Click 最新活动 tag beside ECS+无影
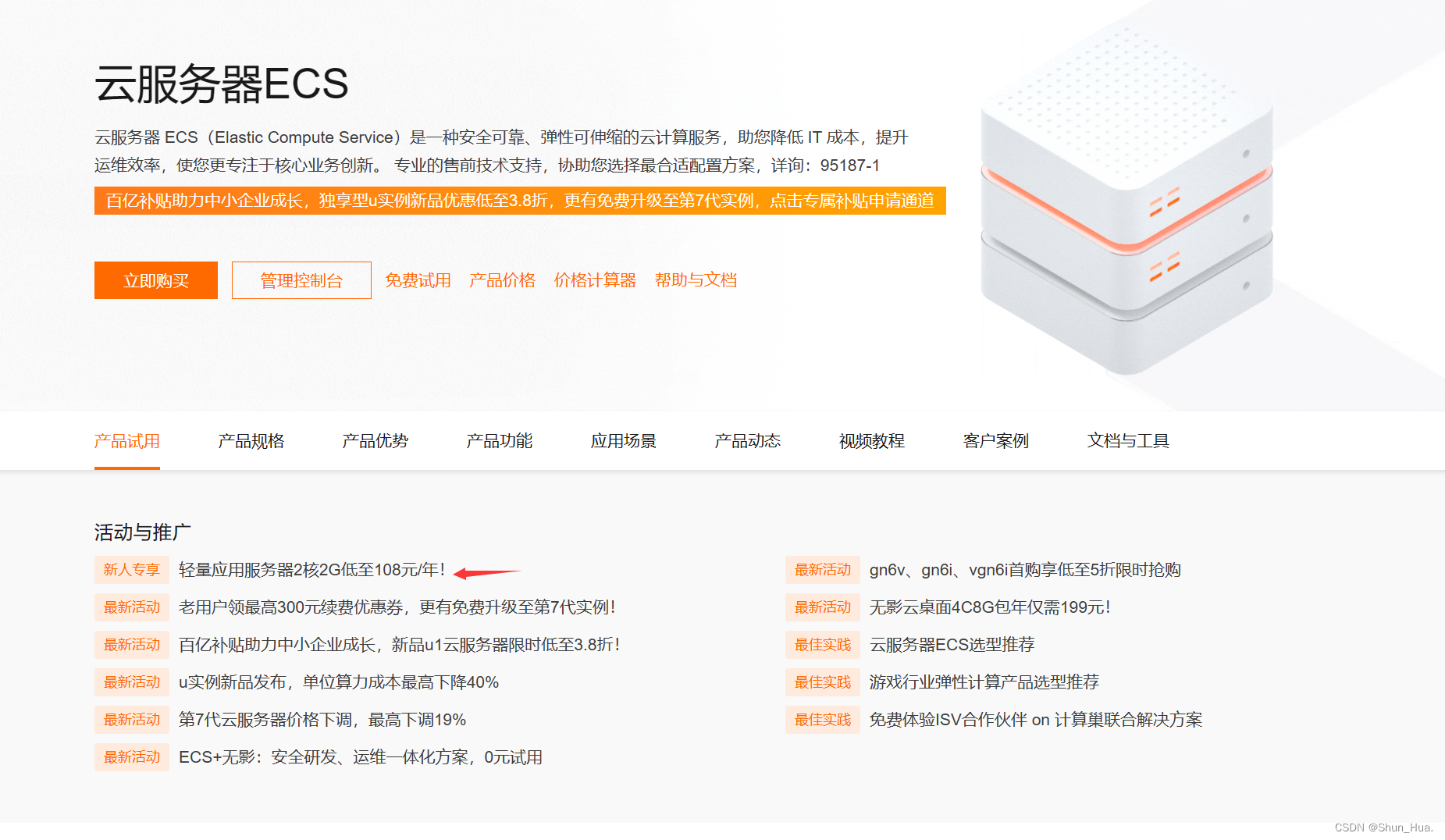The height and width of the screenshot is (840, 1445). [132, 757]
